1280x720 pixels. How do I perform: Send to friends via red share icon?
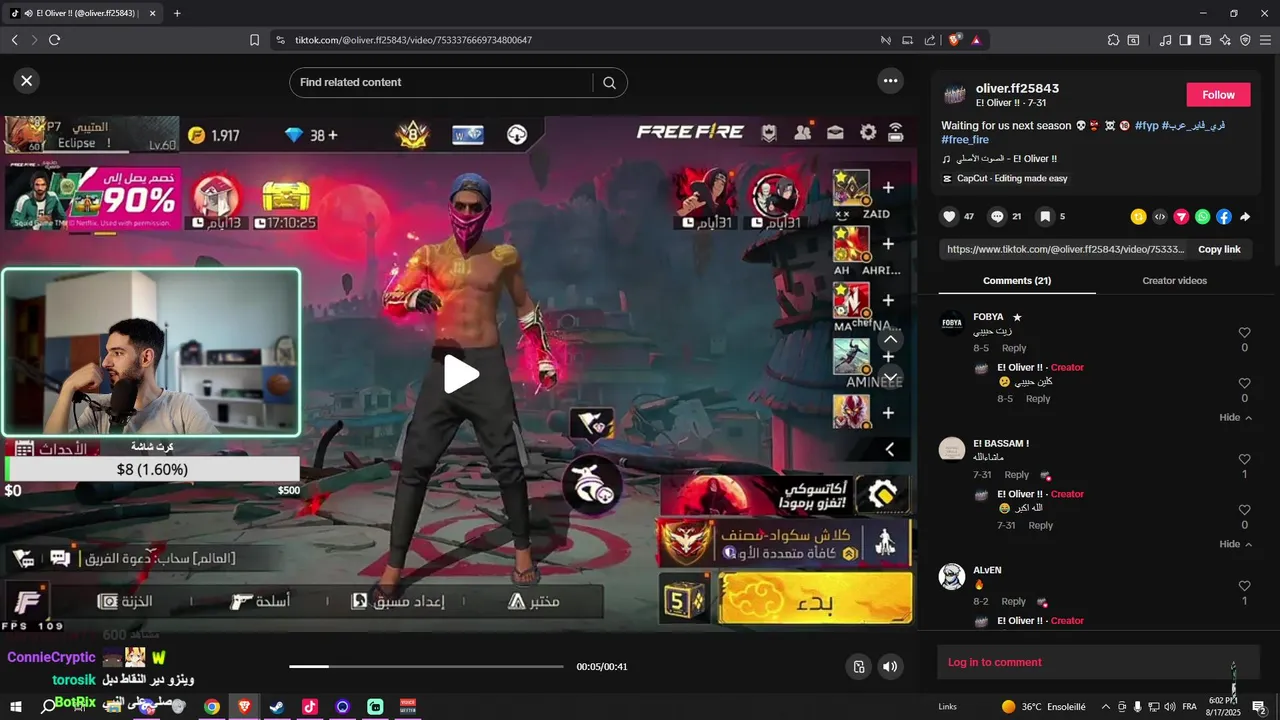[1181, 216]
